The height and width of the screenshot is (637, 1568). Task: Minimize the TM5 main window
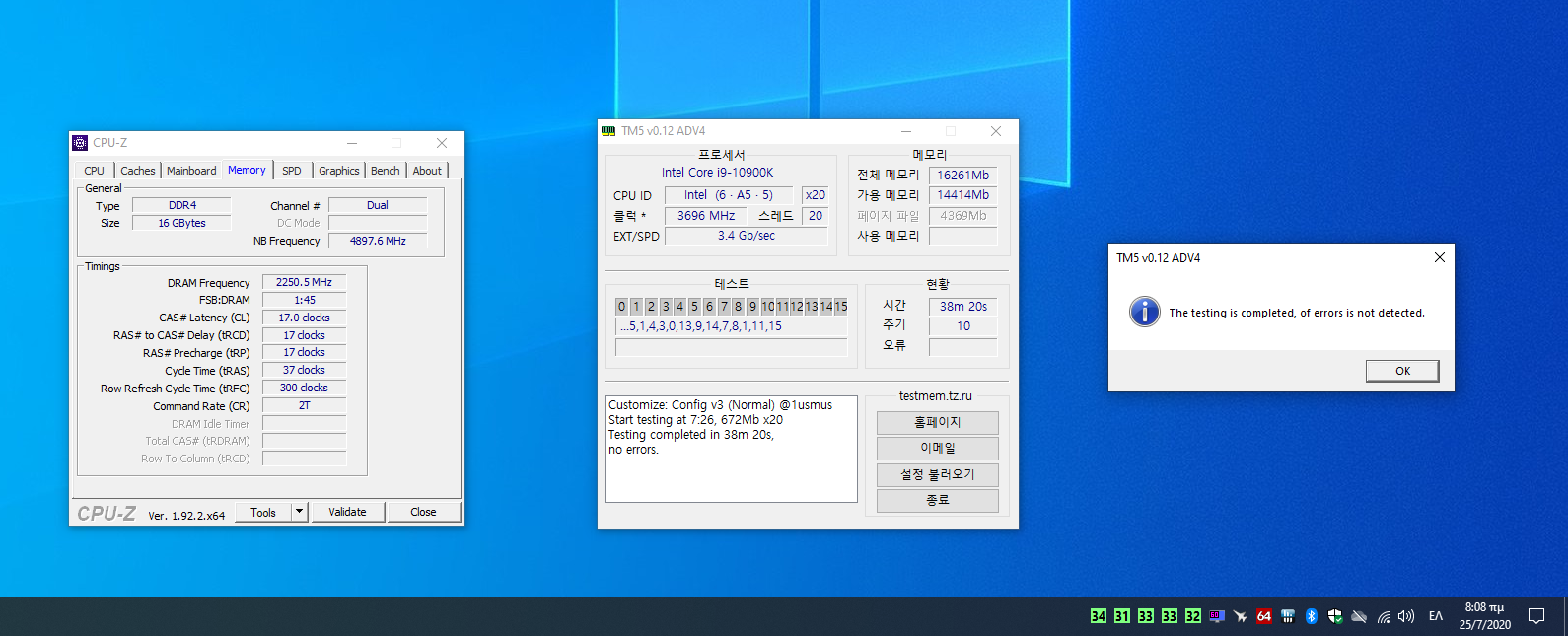(906, 131)
